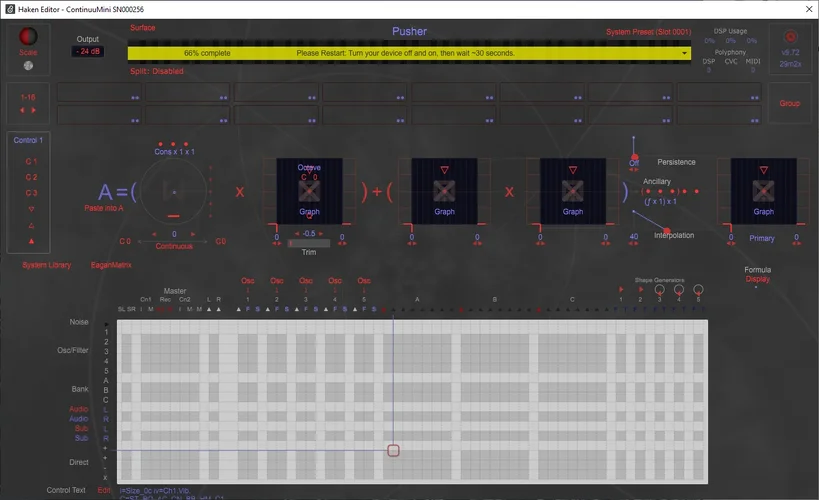Expand the second Graph box dropdown triangle
This screenshot has height=500, width=819.
tap(444, 170)
